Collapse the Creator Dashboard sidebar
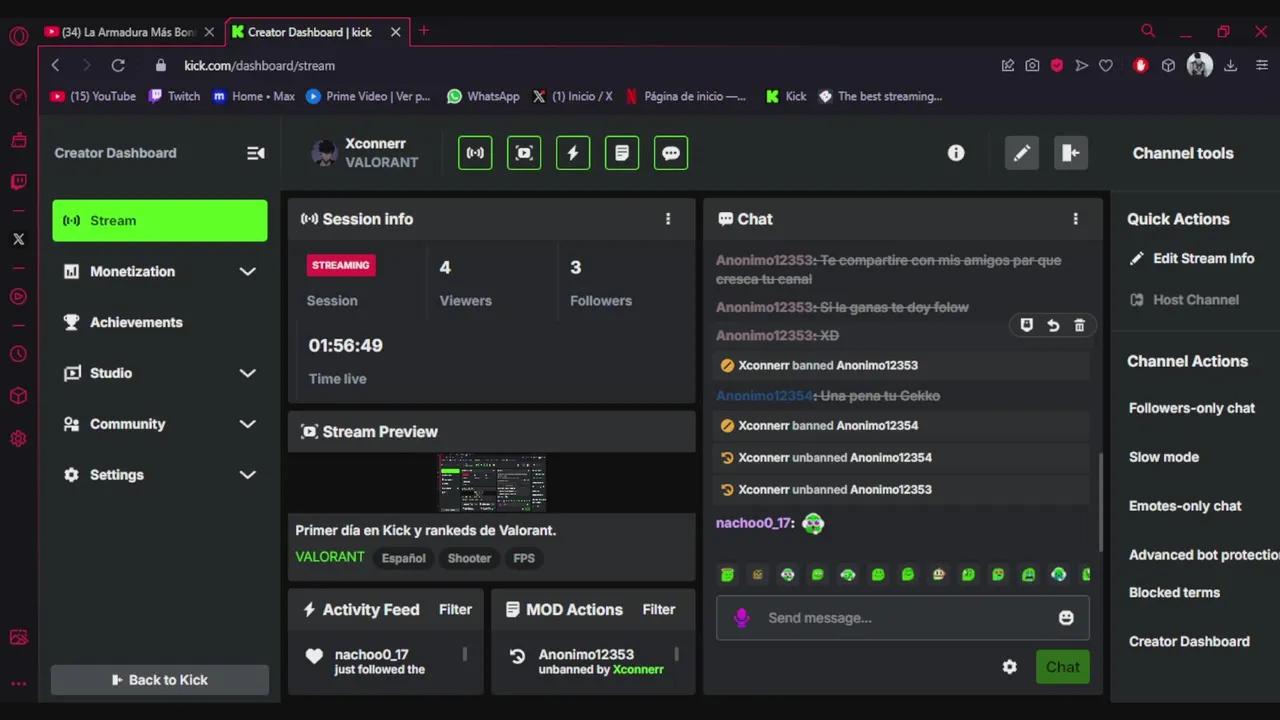Viewport: 1280px width, 720px height. tap(256, 153)
